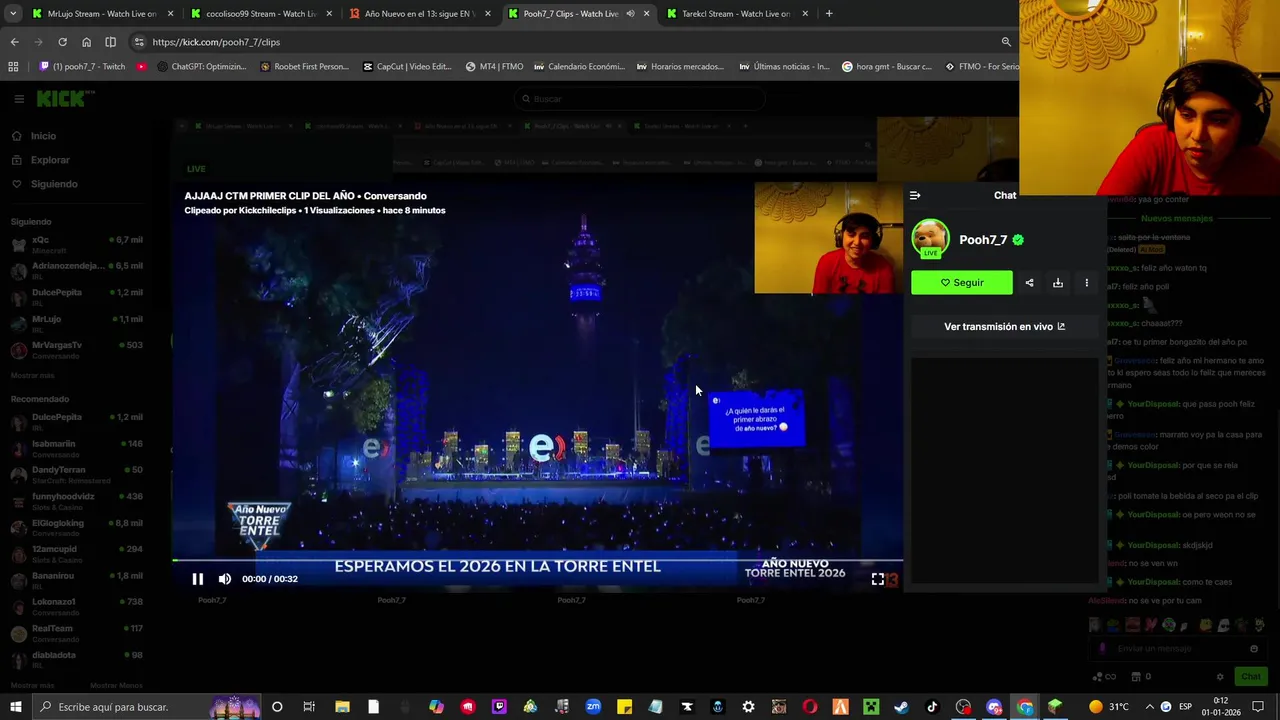Click the clip progress bar
The image size is (1280, 720).
coord(537,560)
